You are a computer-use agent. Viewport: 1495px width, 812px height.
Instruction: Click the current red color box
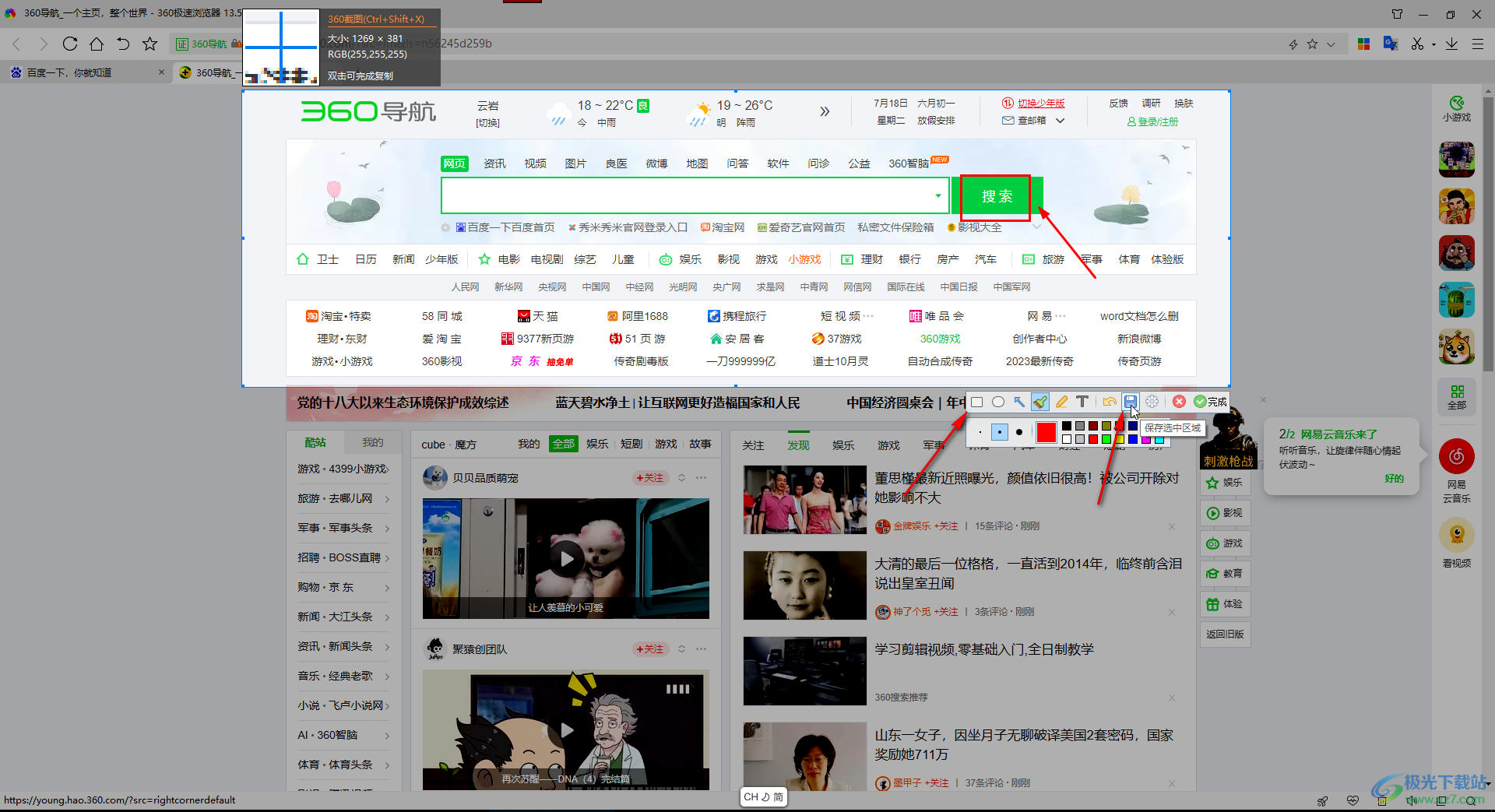coord(1046,432)
